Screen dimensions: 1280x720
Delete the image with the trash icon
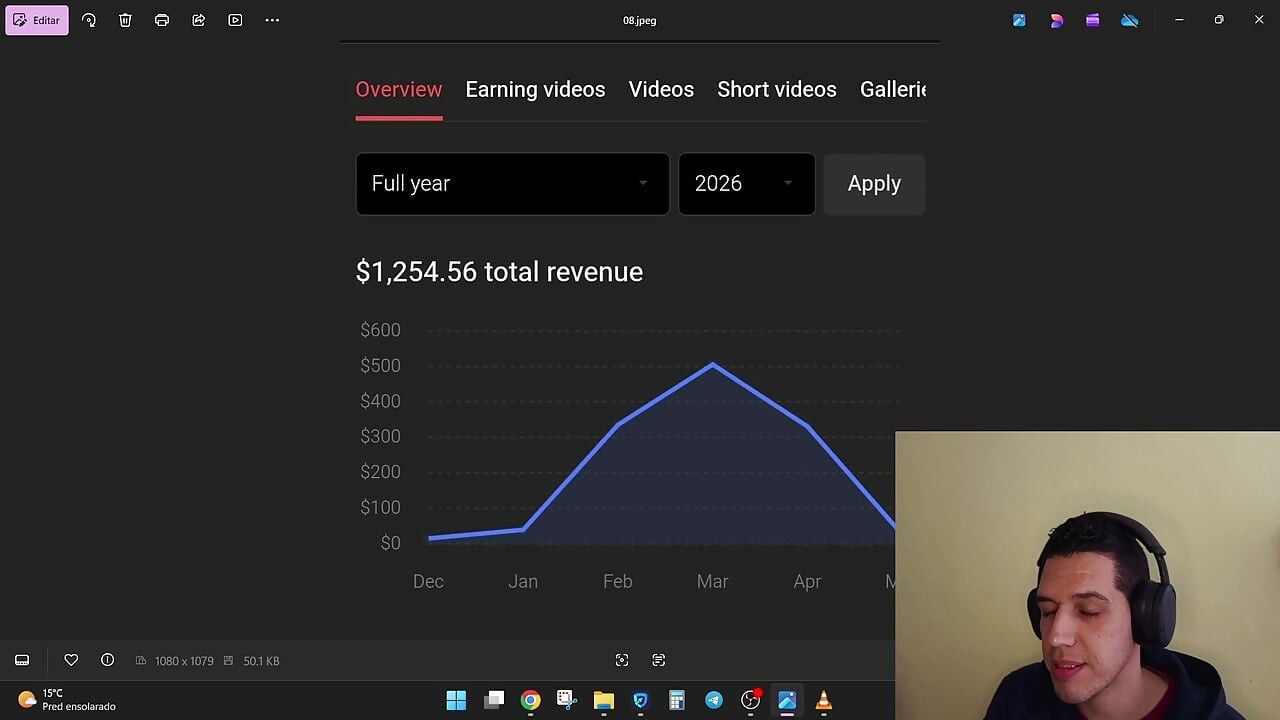(125, 20)
